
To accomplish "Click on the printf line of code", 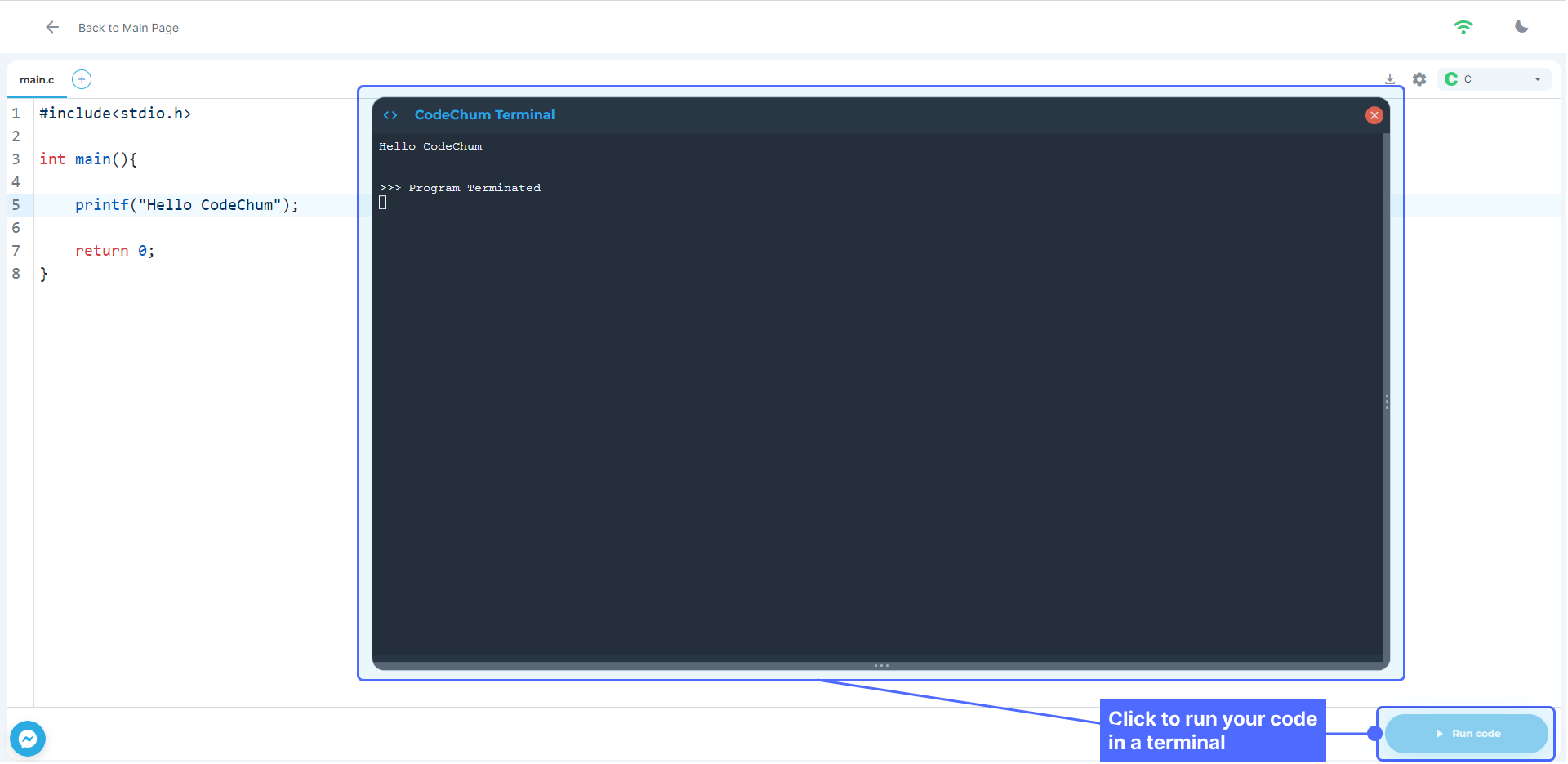I will click(186, 205).
